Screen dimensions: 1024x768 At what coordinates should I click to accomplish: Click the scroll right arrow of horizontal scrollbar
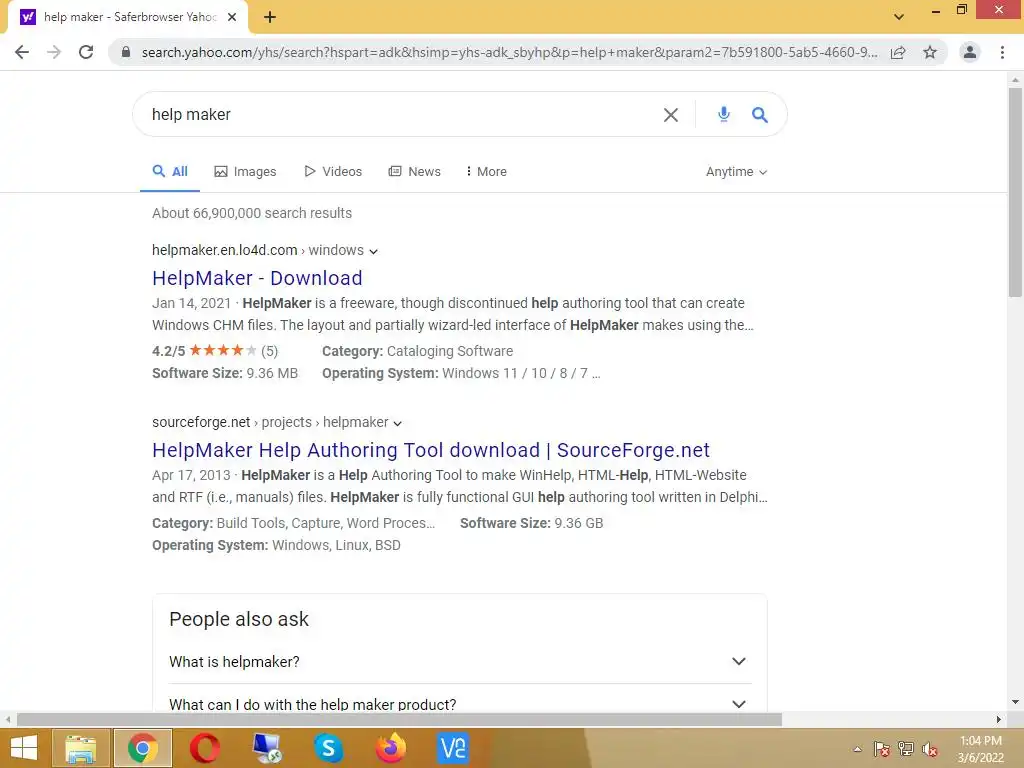999,720
